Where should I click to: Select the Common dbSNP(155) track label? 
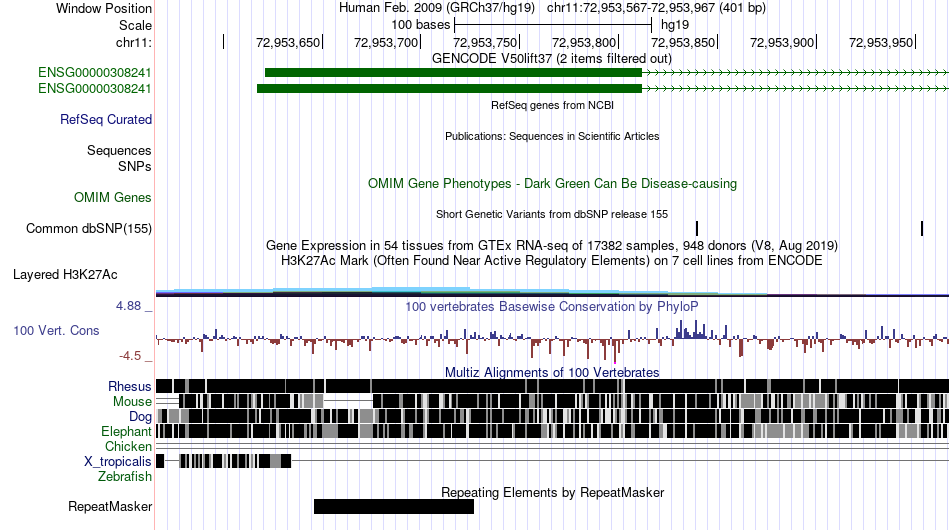89,228
